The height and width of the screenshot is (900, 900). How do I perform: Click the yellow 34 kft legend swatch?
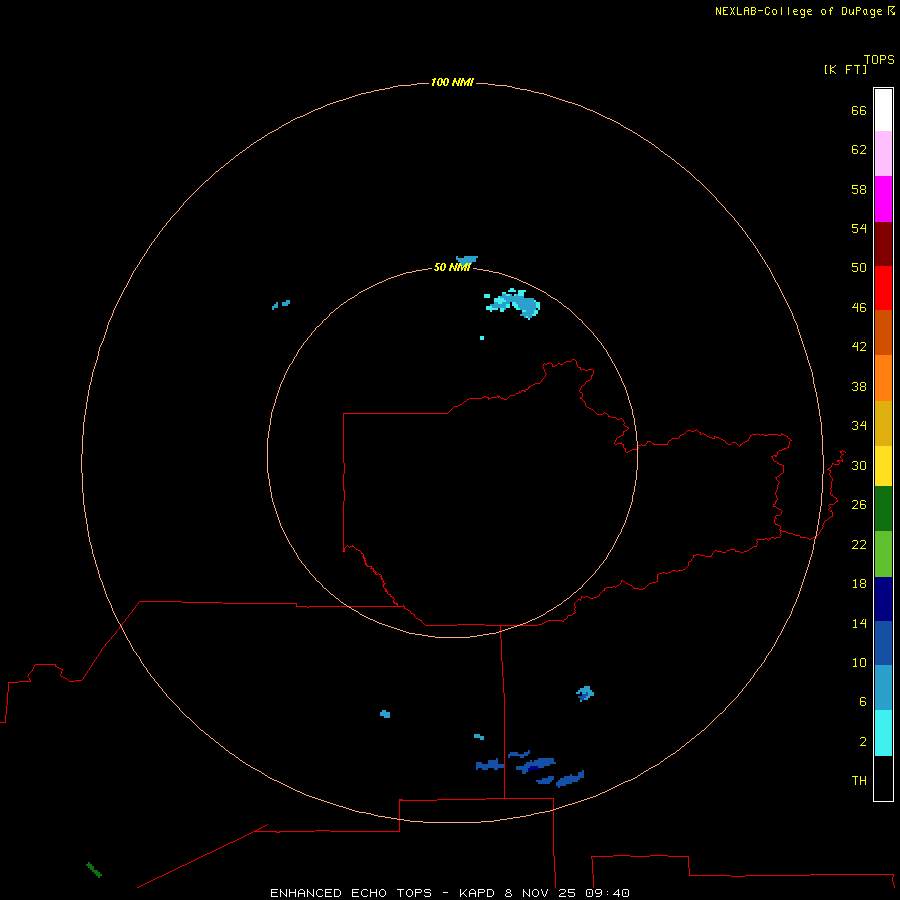coord(883,466)
